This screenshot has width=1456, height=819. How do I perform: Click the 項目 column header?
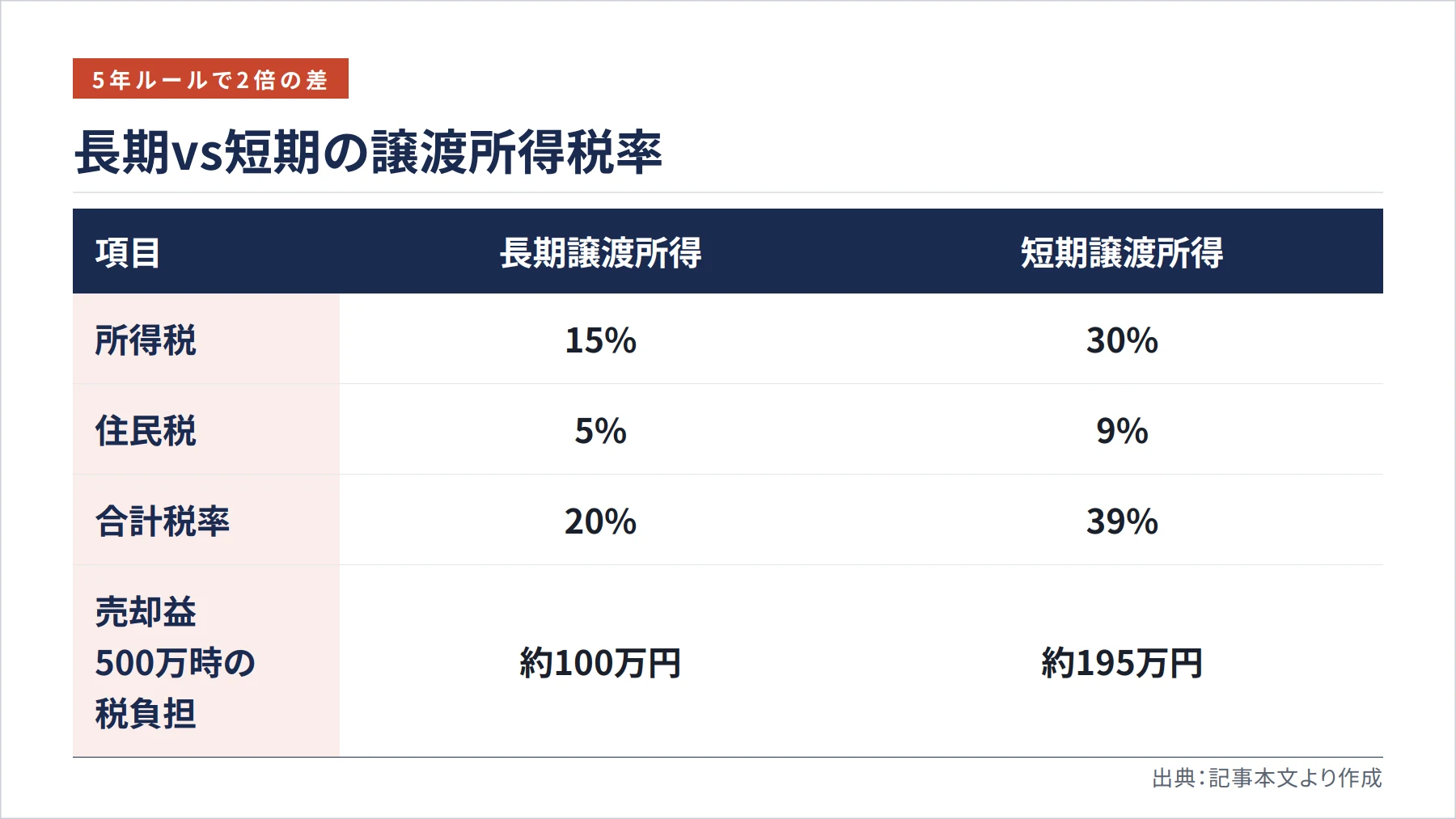coord(128,252)
